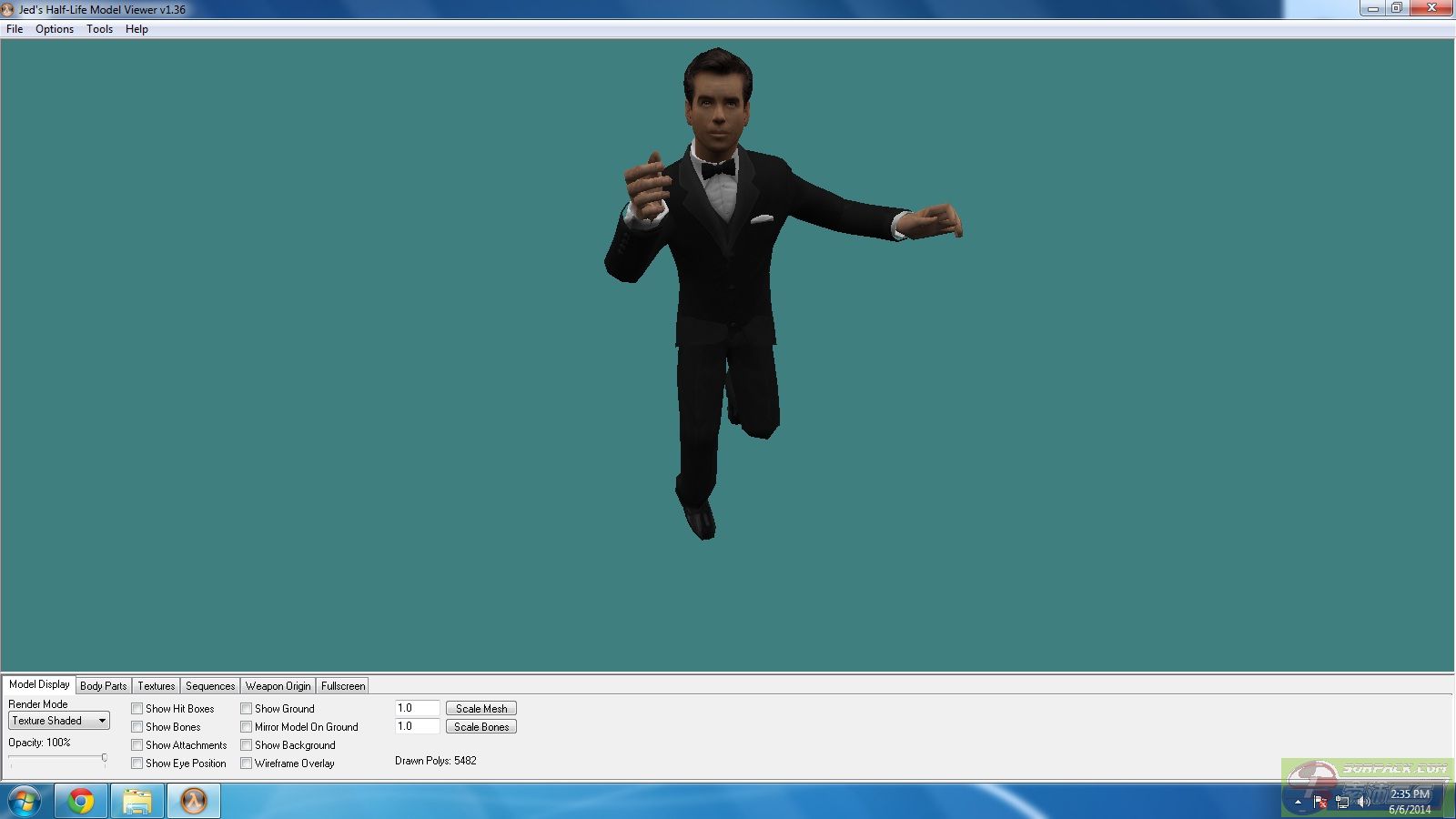
Task: Click the network tray icon
Action: 1342,802
